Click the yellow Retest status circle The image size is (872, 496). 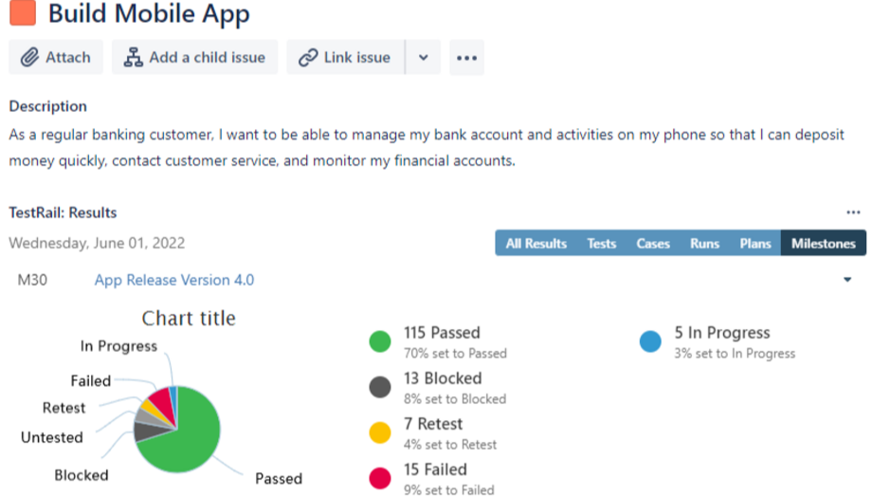tap(380, 433)
